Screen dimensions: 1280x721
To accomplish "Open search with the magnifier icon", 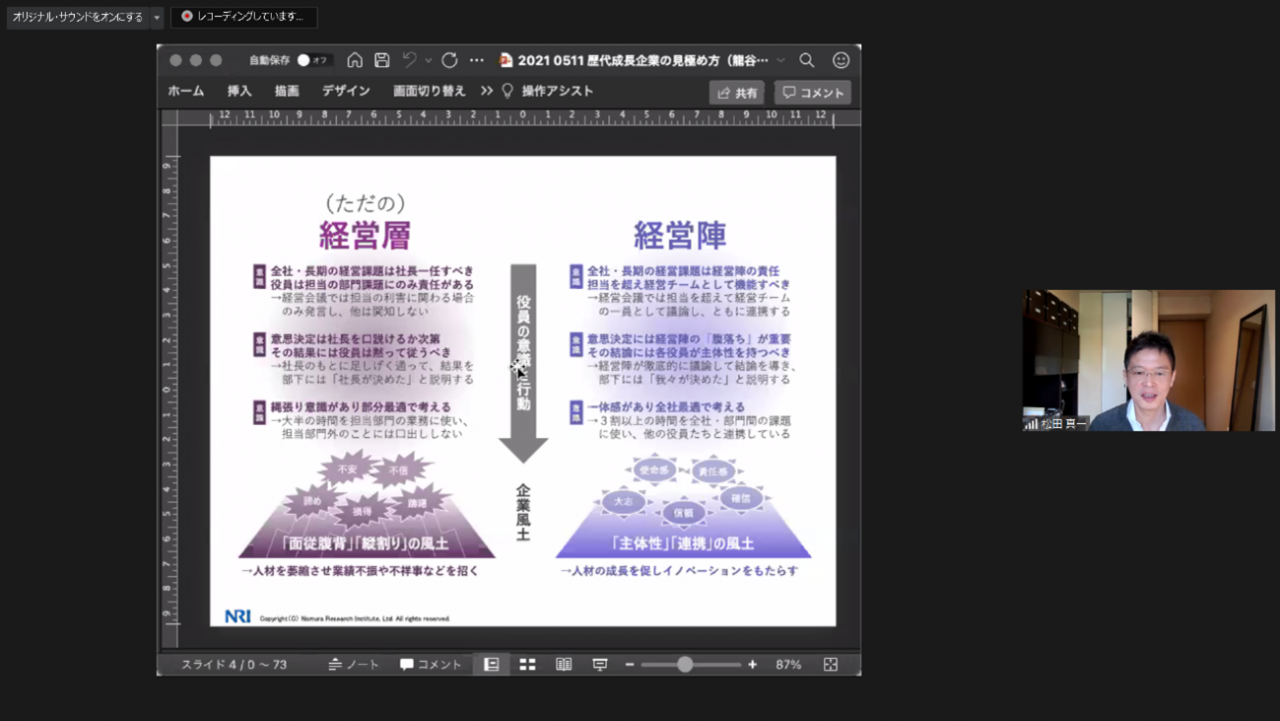I will (x=807, y=60).
